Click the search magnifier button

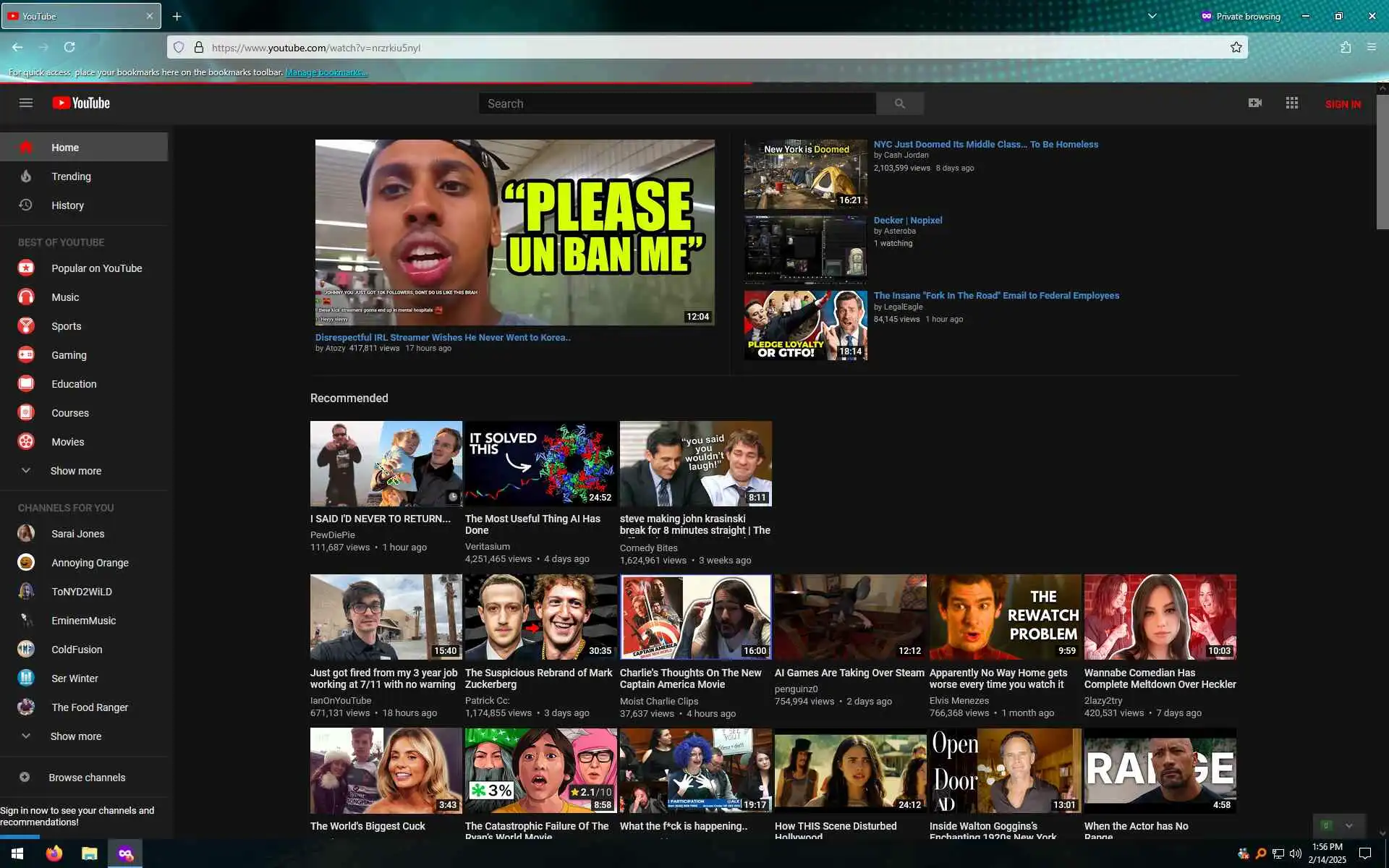pos(899,103)
